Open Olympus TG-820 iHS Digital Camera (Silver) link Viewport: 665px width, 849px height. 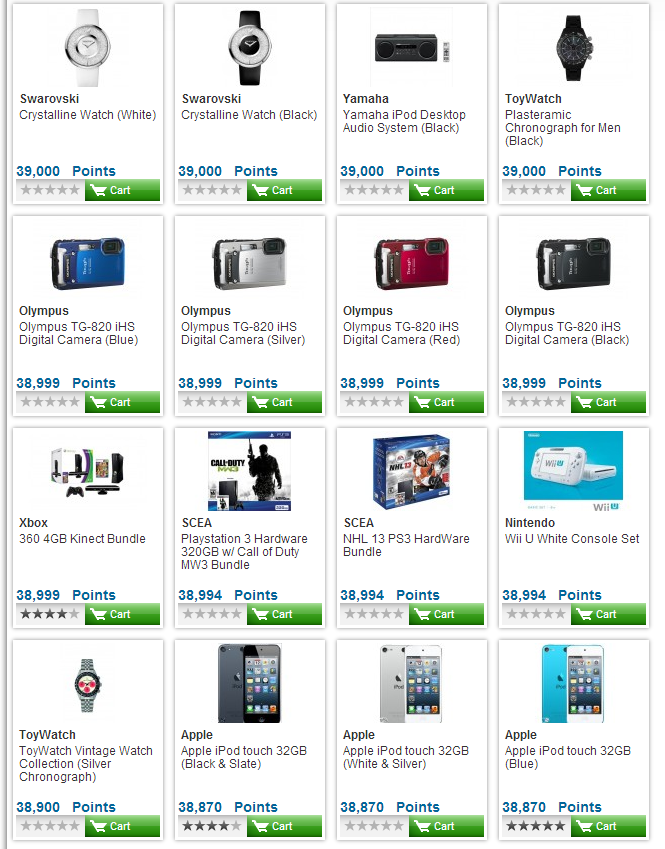pyautogui.click(x=243, y=333)
